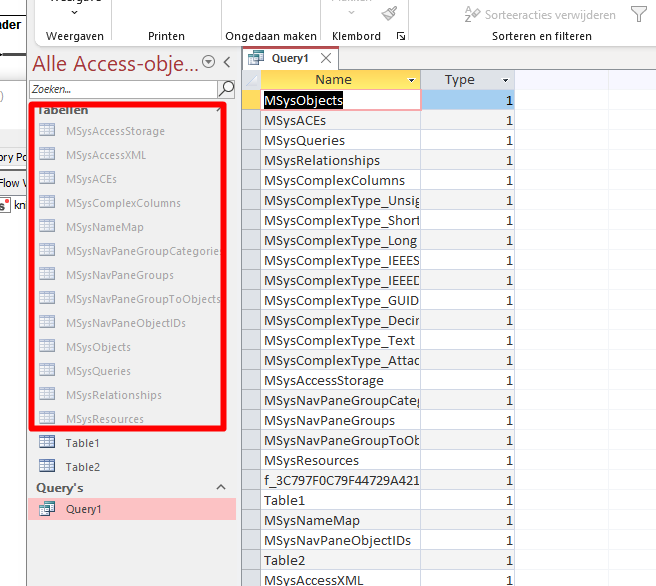Click the MSysNavPaneGroups table icon in pane

(47, 274)
